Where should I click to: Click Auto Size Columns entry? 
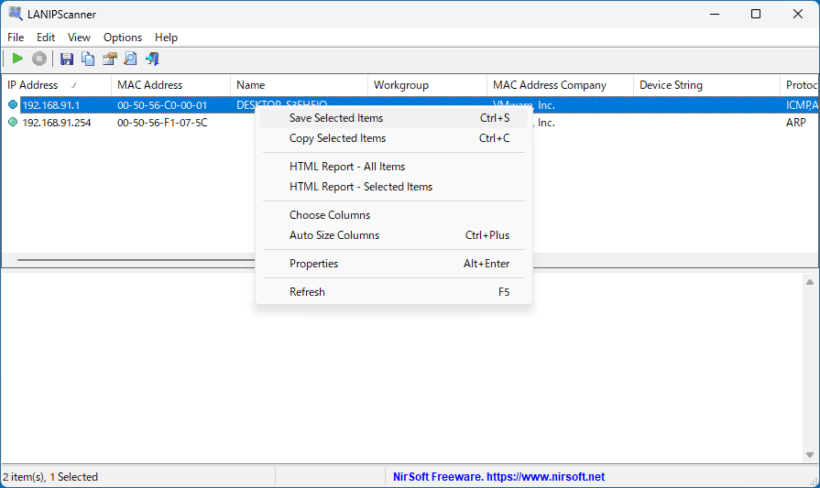coord(394,235)
